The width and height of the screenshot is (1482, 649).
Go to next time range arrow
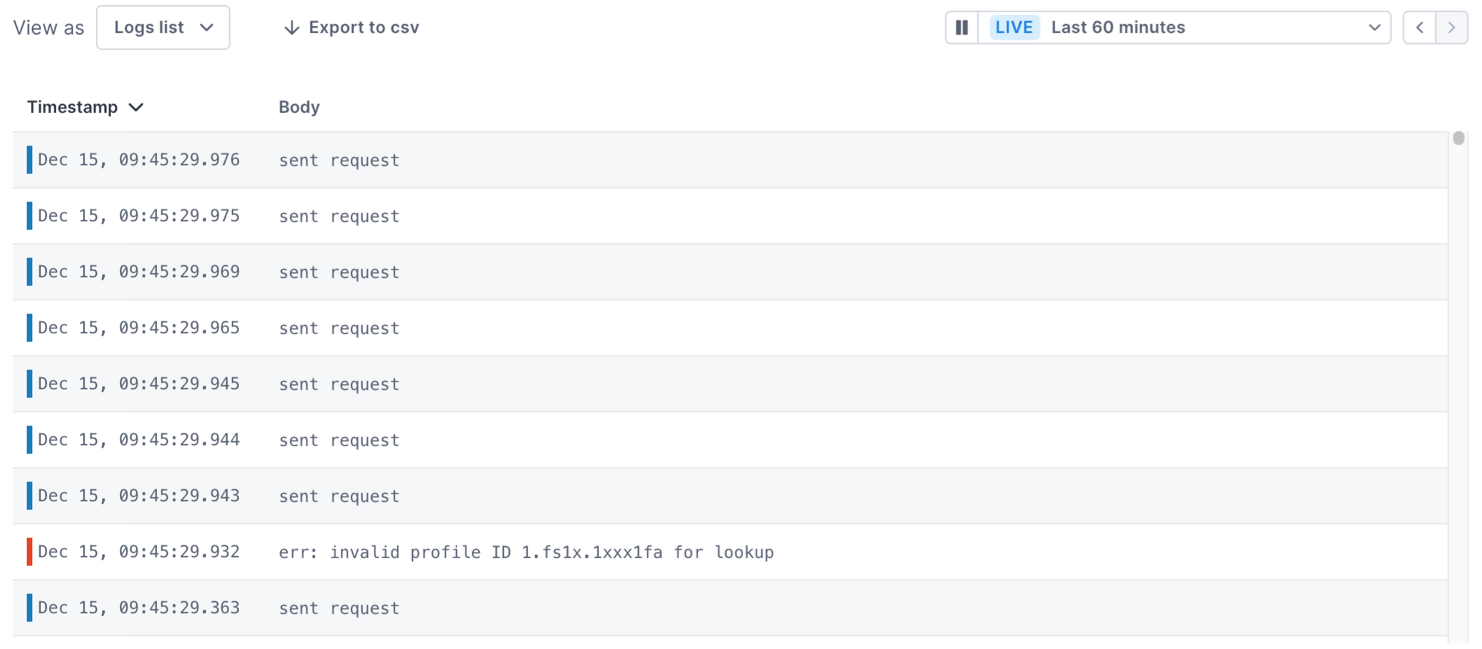[1452, 28]
